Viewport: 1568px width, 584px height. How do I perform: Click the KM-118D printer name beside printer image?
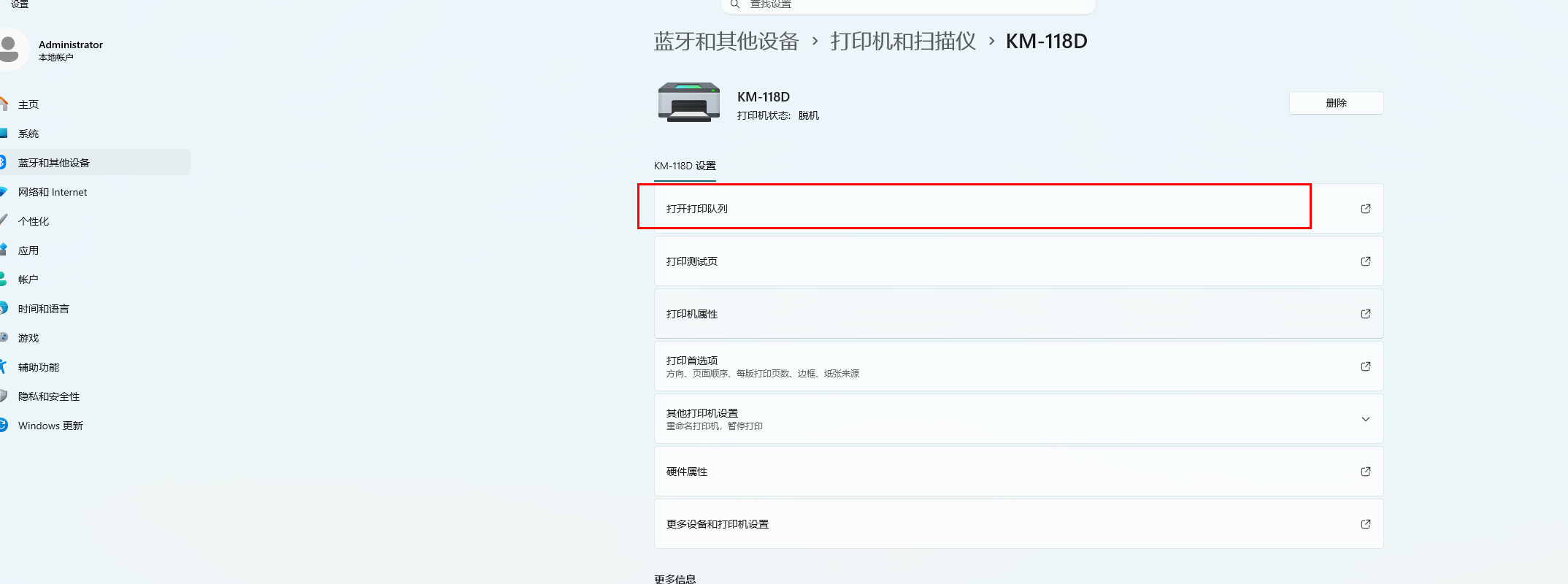(764, 97)
